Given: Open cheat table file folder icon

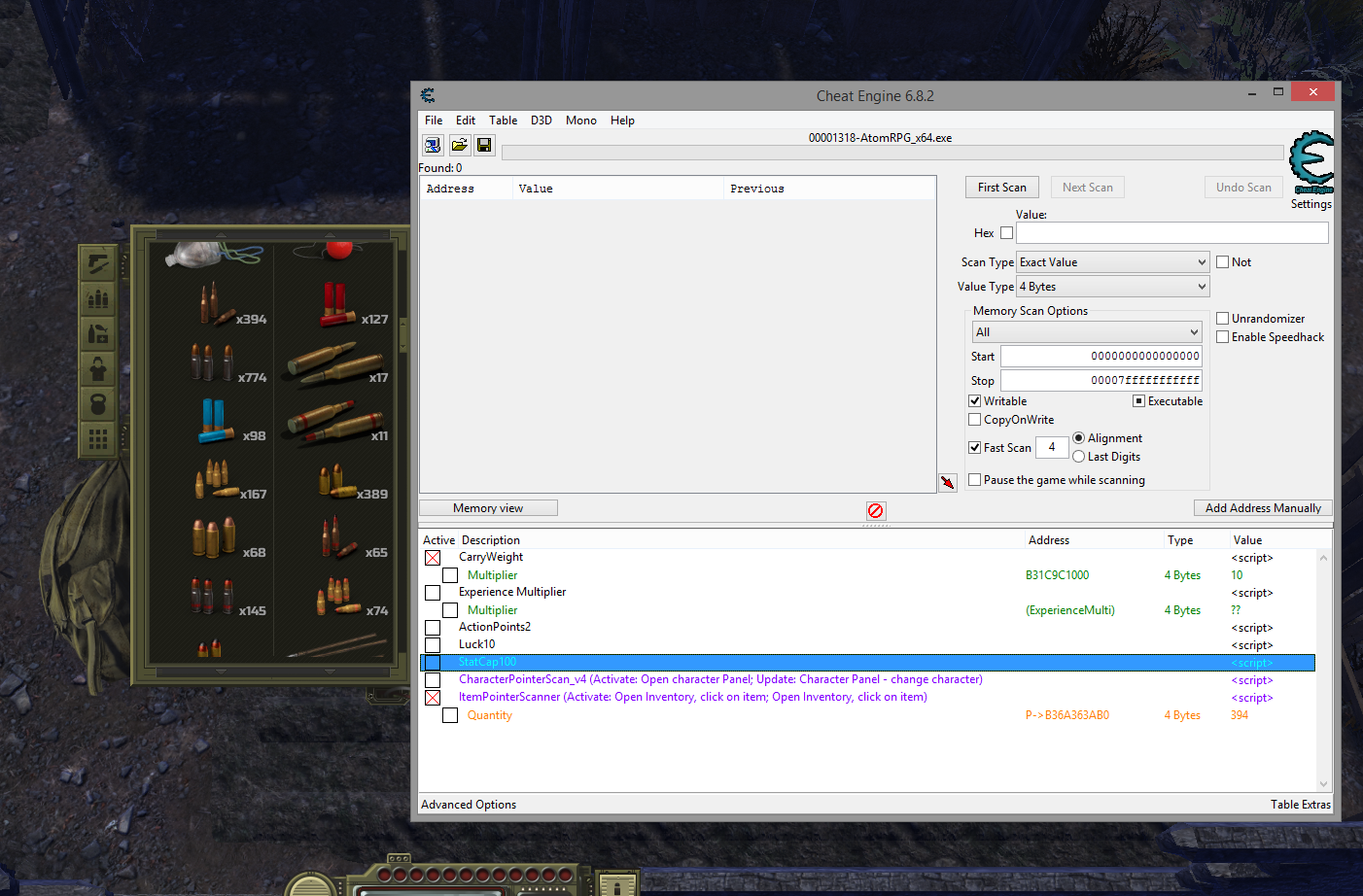Looking at the screenshot, I should point(459,146).
